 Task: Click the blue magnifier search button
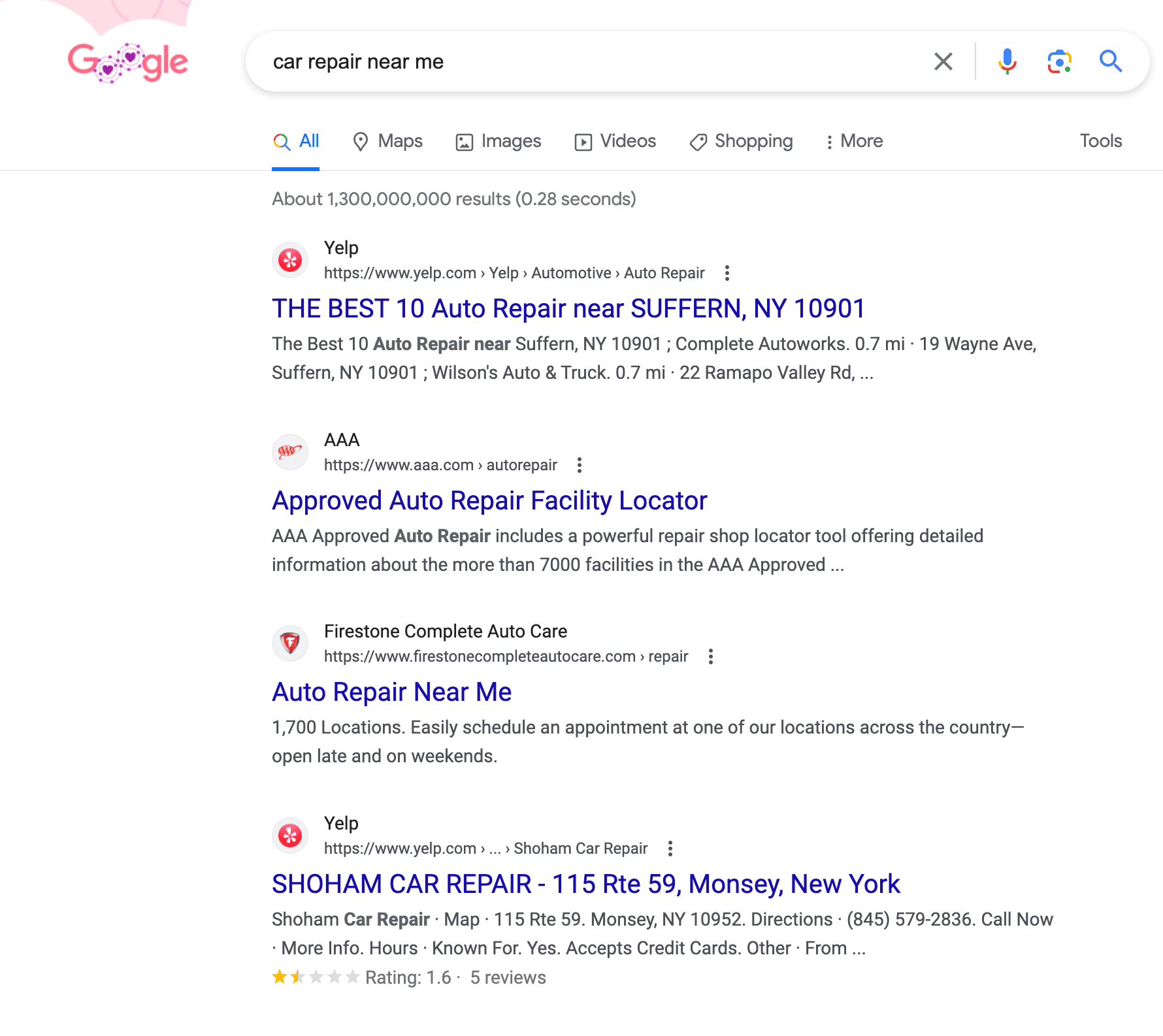[1110, 61]
